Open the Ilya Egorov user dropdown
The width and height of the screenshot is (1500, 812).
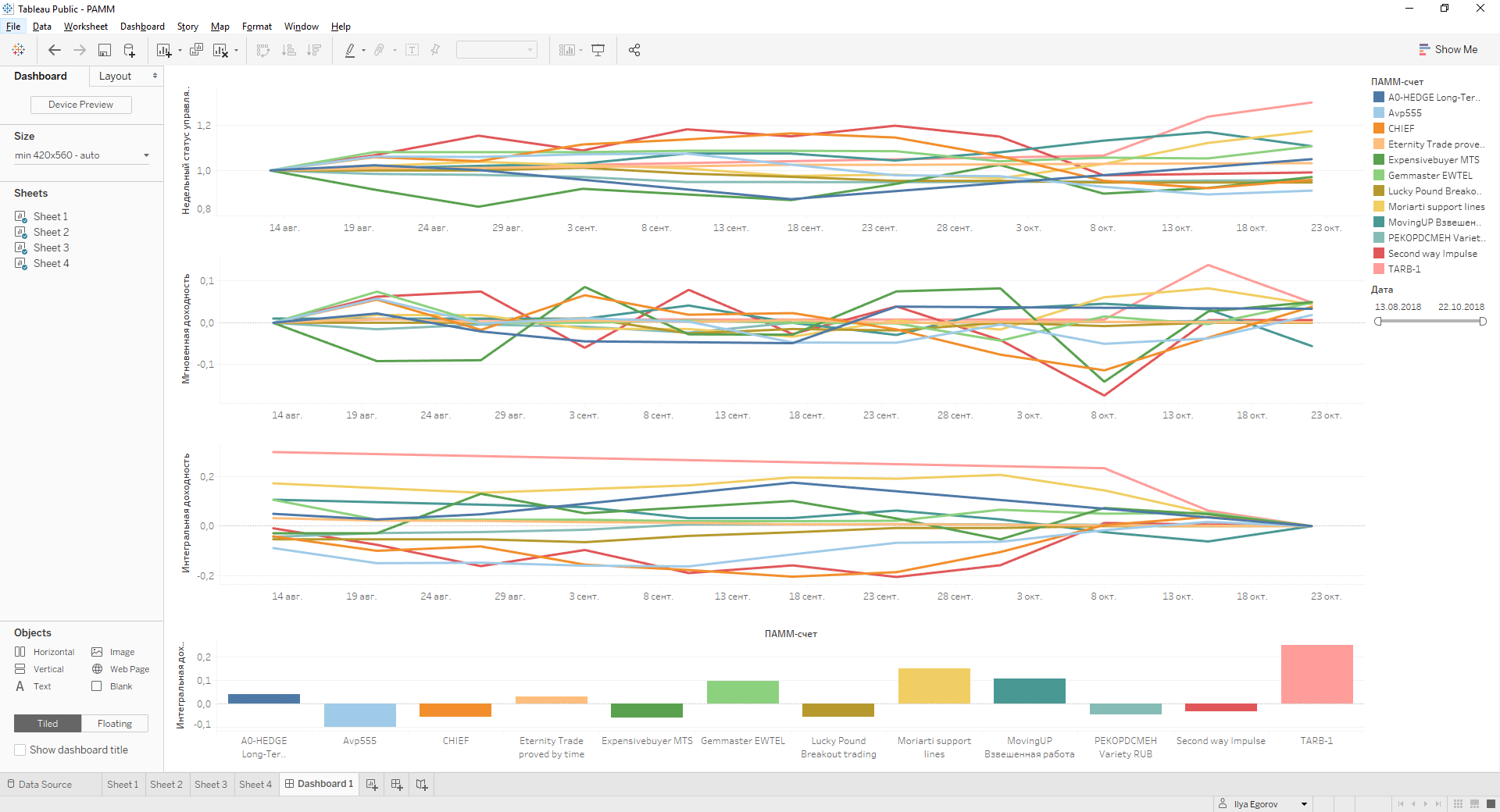[x=1304, y=804]
